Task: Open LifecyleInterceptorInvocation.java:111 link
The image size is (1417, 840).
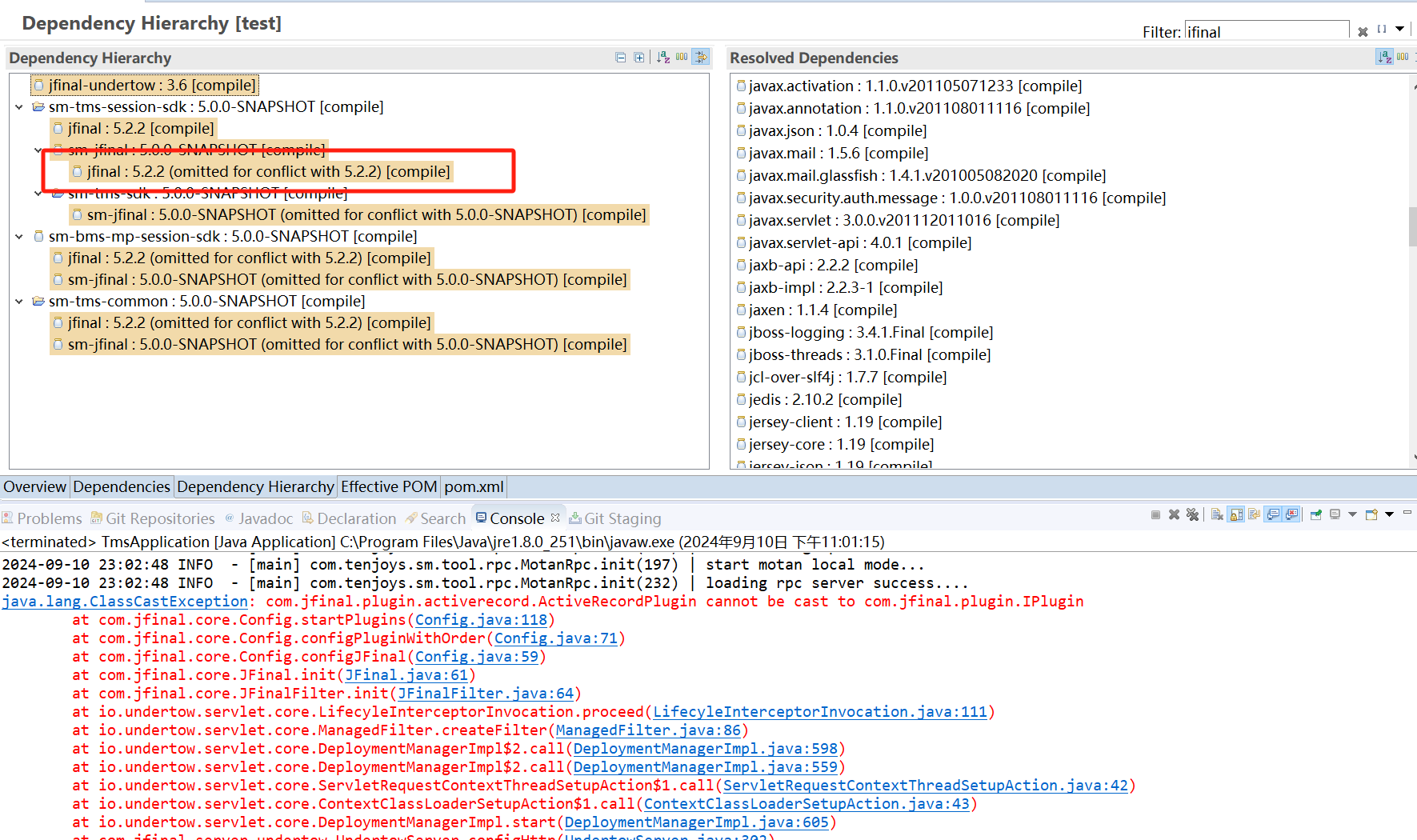Action: 820,712
